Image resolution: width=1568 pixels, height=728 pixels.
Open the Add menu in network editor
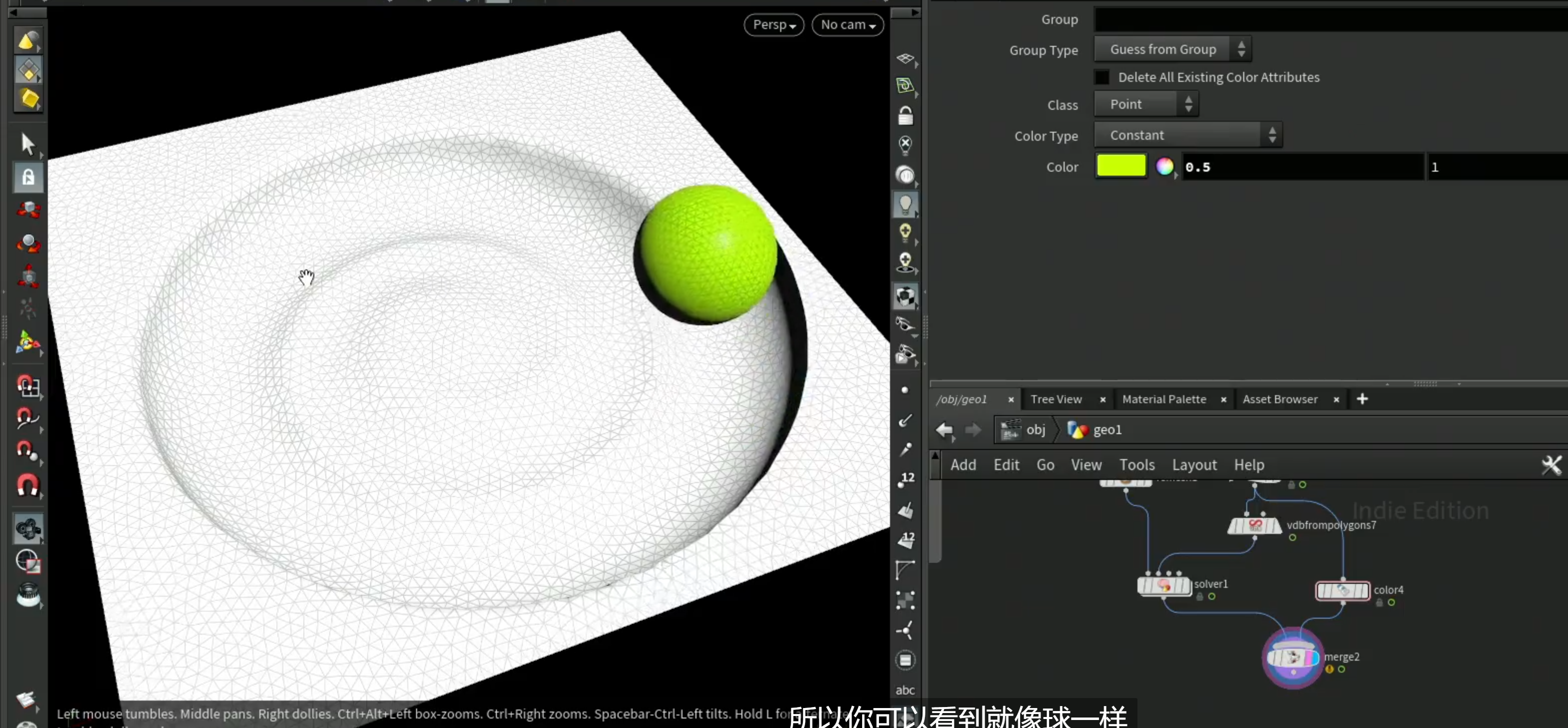963,465
